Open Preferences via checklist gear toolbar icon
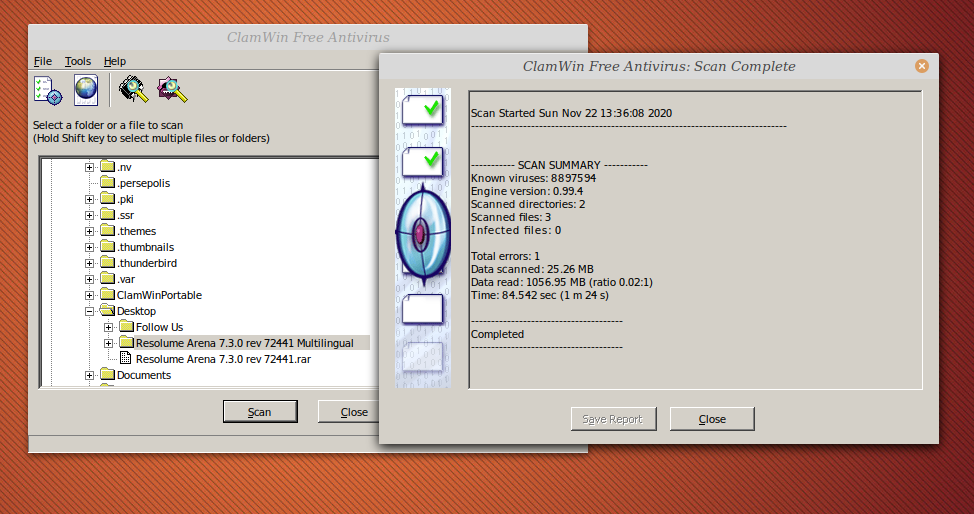 coord(48,89)
